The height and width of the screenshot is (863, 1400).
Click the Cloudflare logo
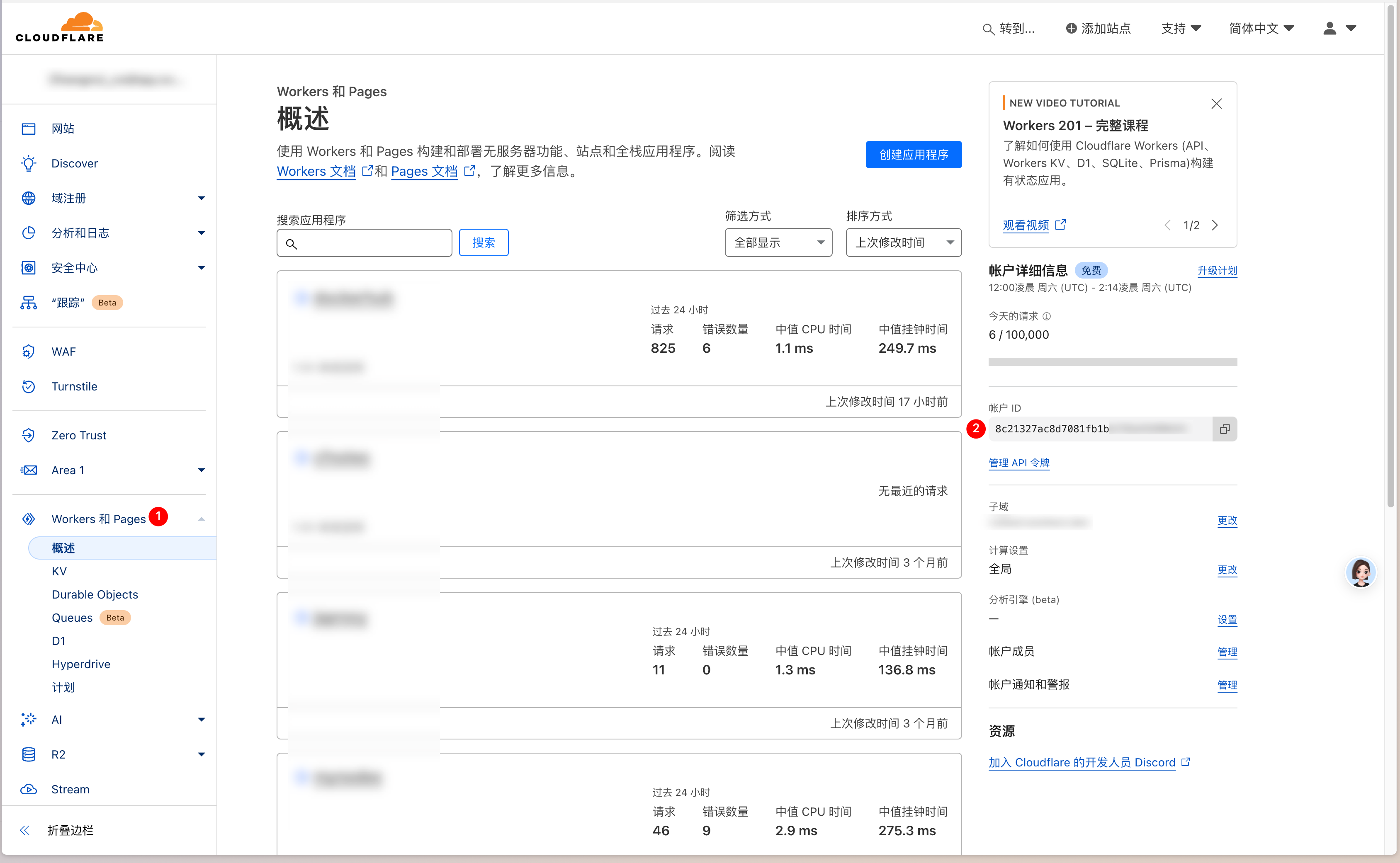[59, 27]
